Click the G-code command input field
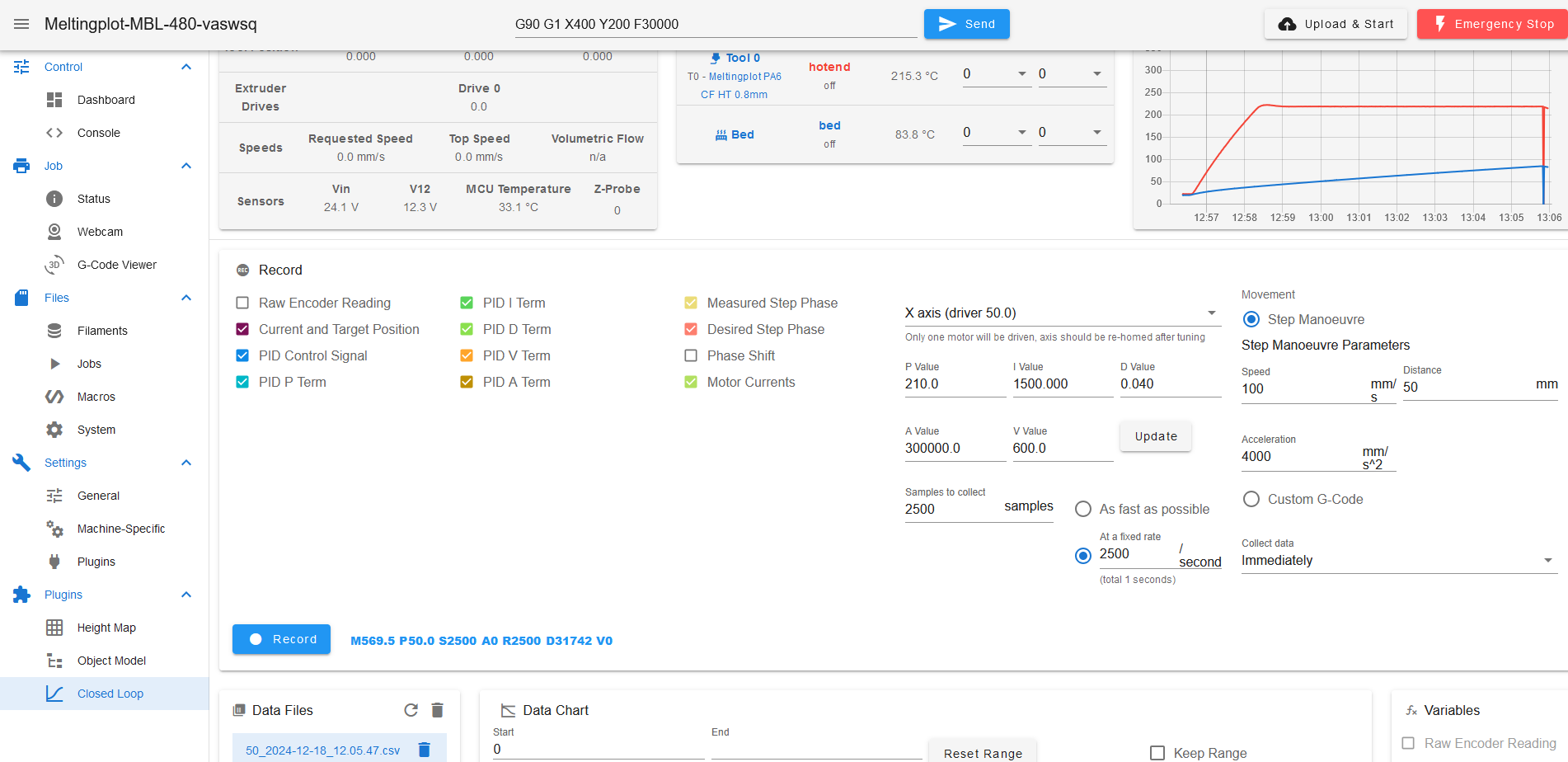Image resolution: width=1568 pixels, height=762 pixels. 716,24
